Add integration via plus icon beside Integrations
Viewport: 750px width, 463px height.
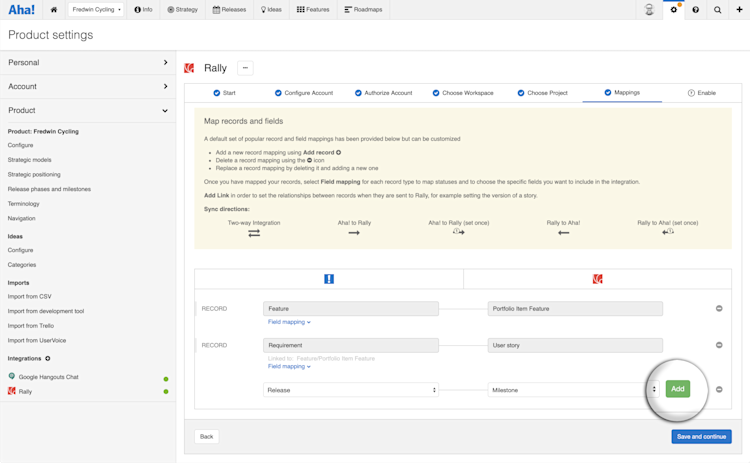[x=48, y=358]
